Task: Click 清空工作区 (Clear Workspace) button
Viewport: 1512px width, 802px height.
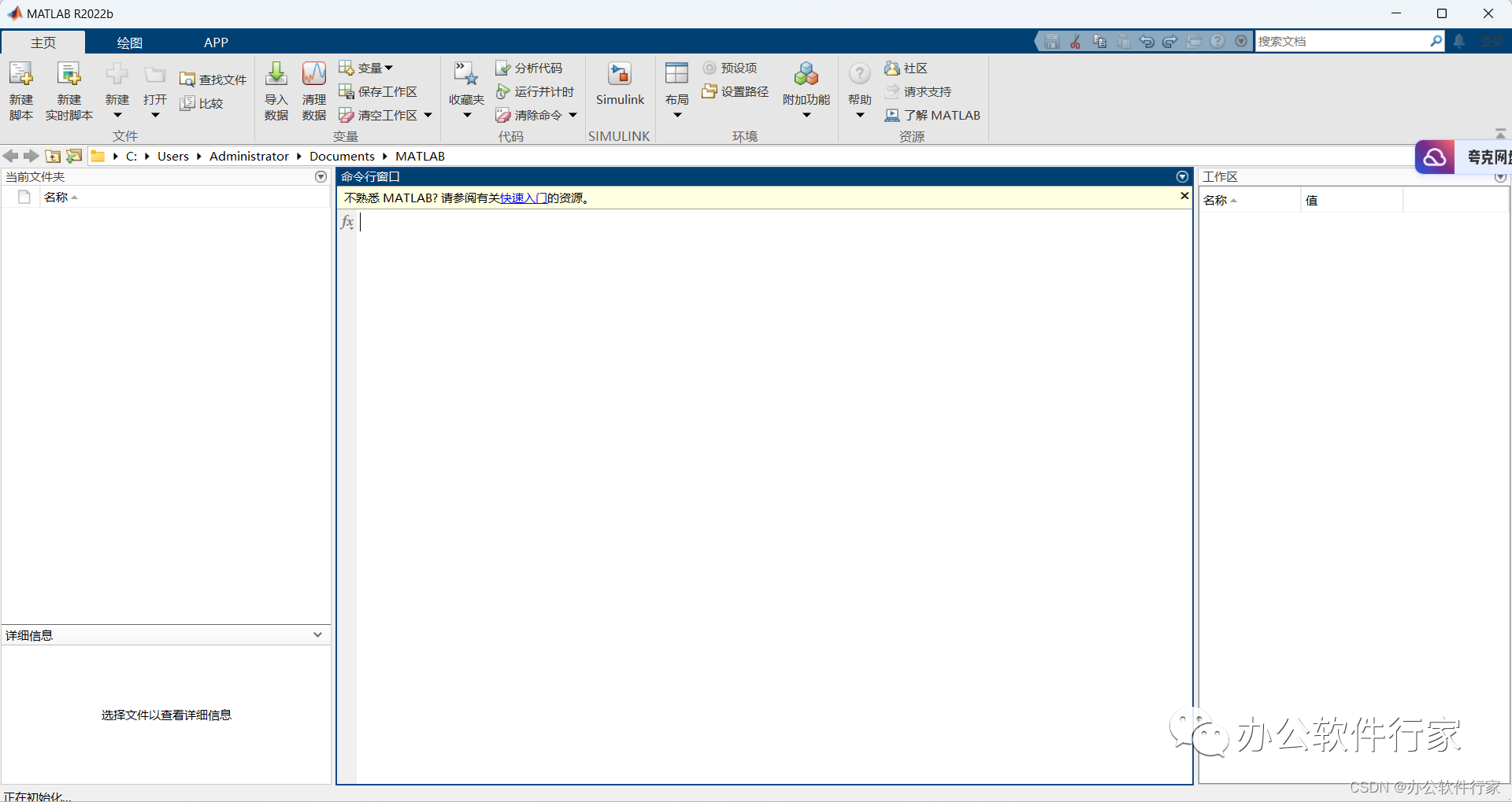Action: pyautogui.click(x=378, y=115)
